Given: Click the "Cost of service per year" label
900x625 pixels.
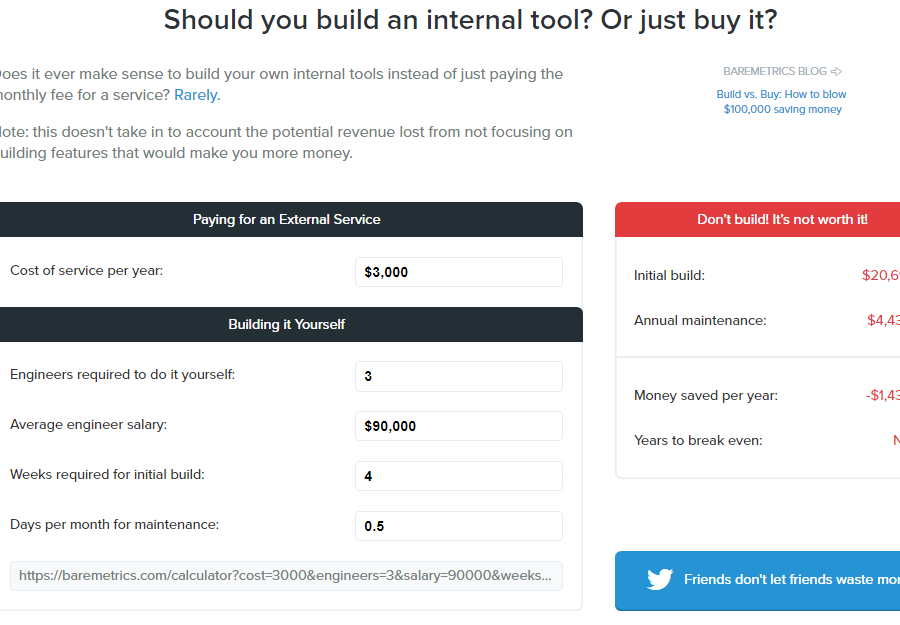Looking at the screenshot, I should (86, 270).
